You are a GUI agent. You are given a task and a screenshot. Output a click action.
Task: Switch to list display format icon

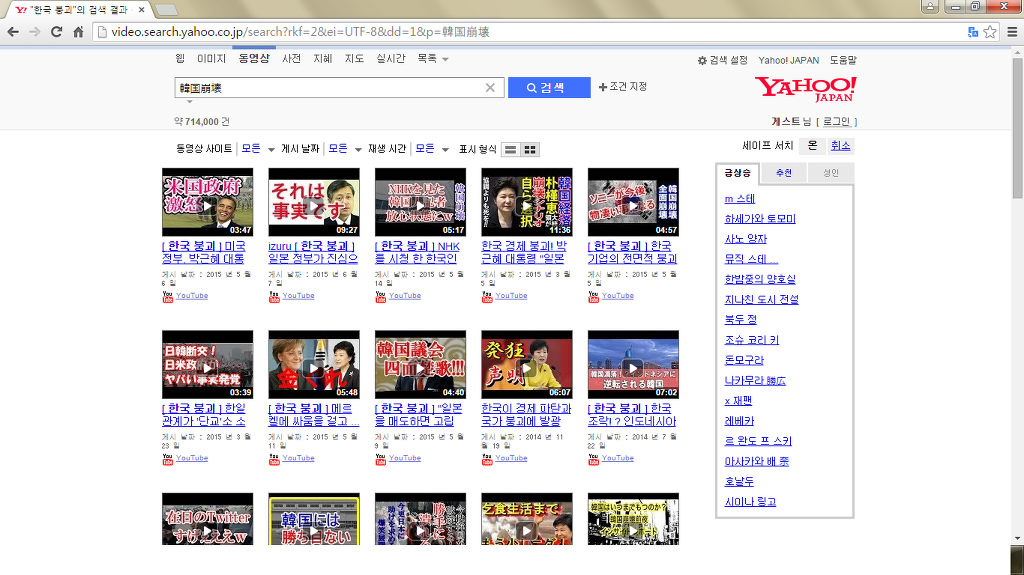pos(511,150)
